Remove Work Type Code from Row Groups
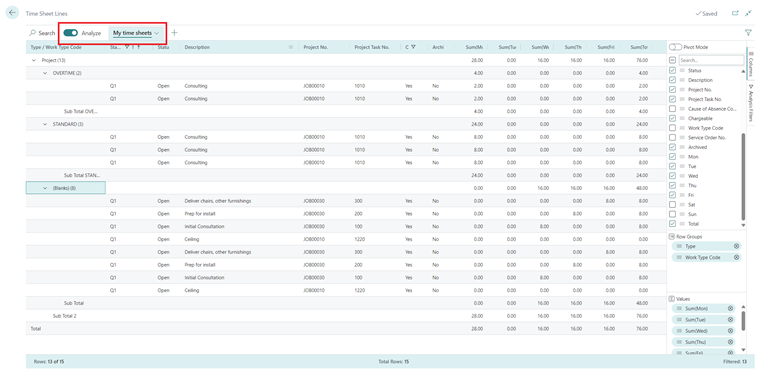This screenshot has width=780, height=378. (736, 258)
